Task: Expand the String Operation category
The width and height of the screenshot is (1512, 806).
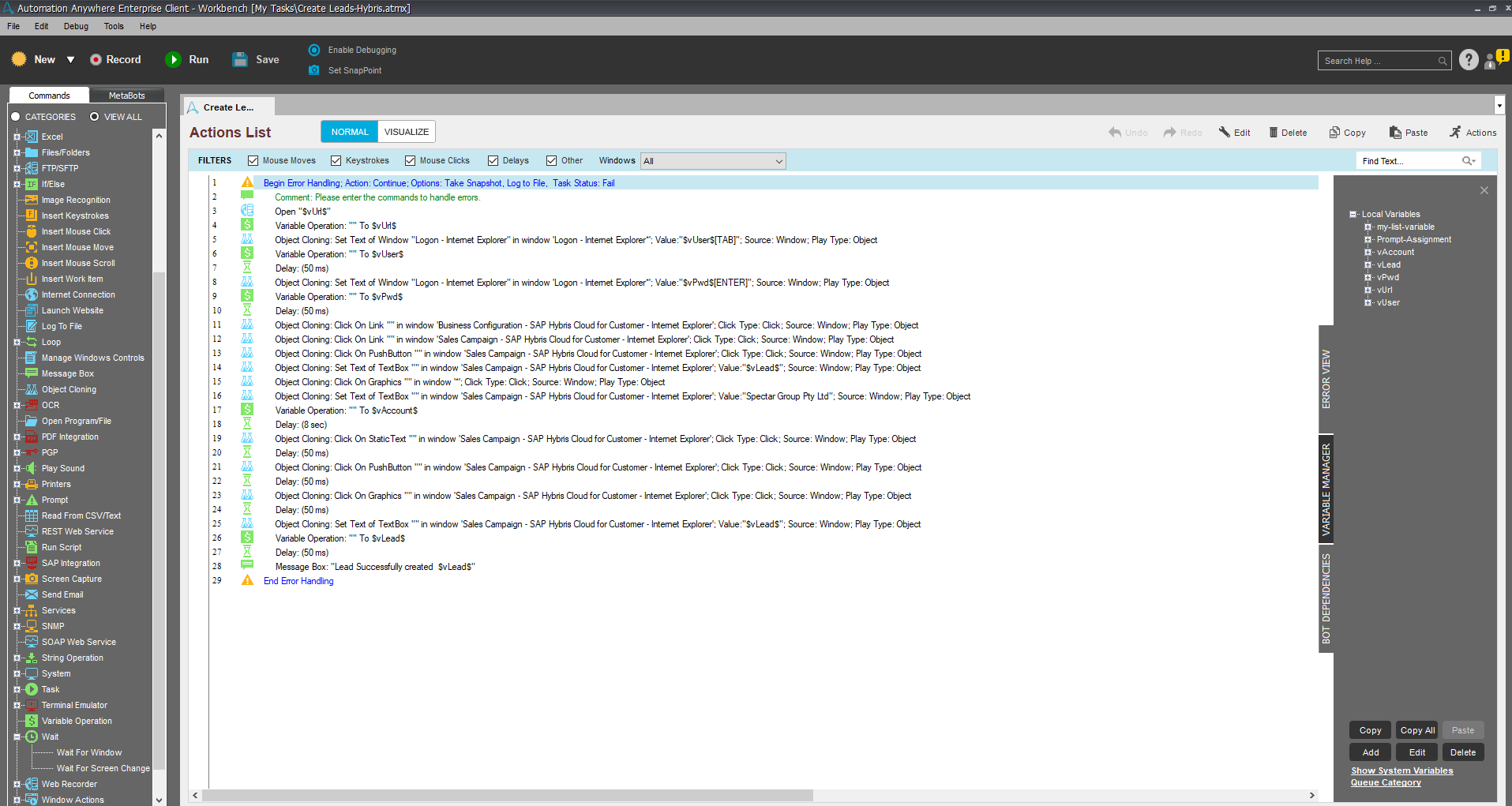Action: [x=17, y=658]
